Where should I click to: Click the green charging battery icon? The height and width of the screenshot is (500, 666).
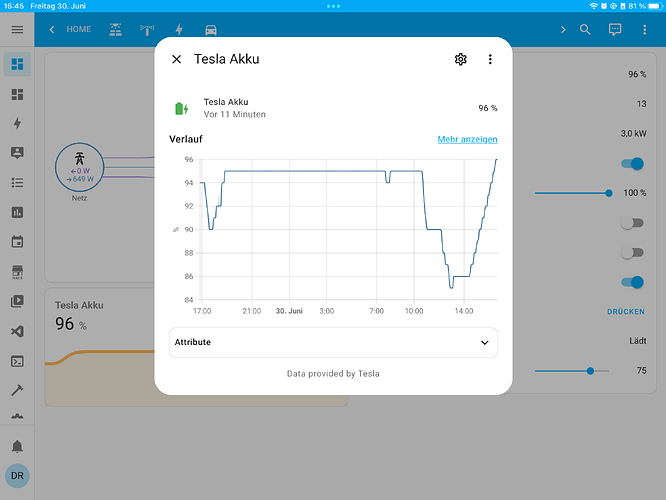click(181, 108)
